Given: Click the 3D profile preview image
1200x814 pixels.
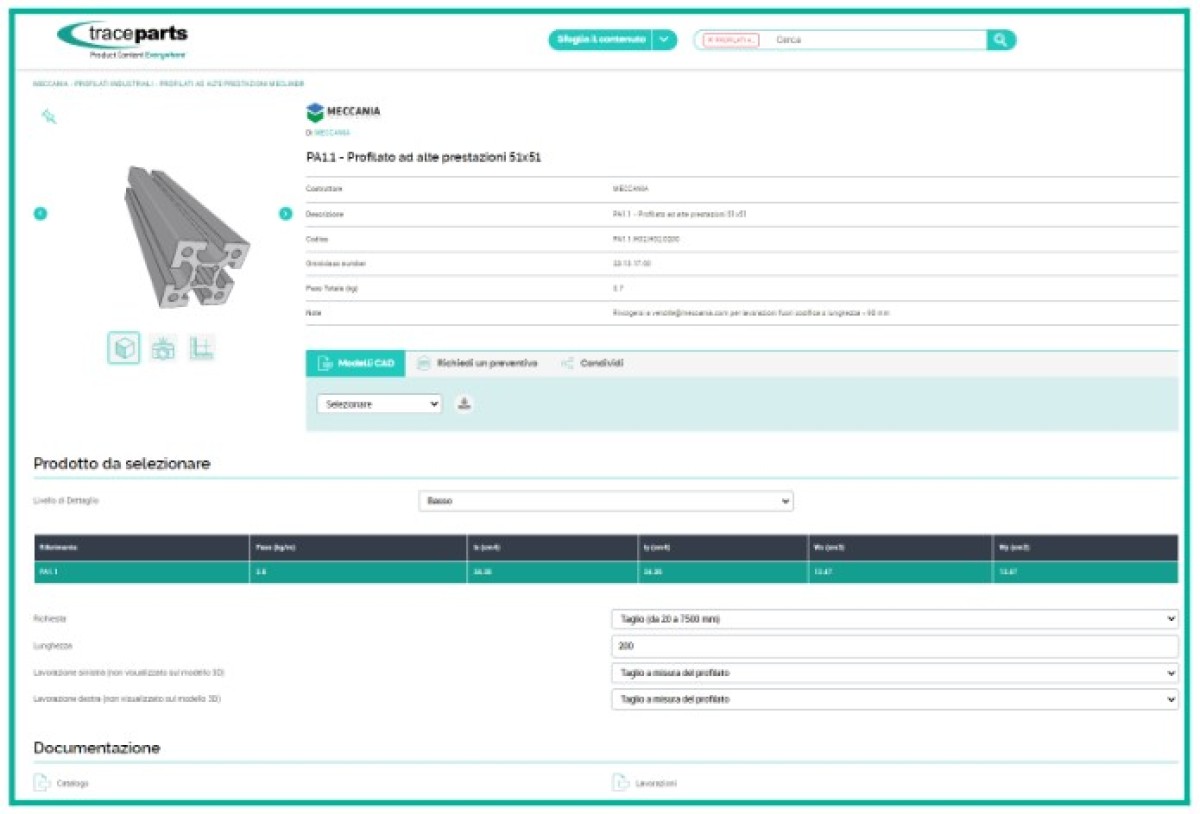Looking at the screenshot, I should 185,238.
